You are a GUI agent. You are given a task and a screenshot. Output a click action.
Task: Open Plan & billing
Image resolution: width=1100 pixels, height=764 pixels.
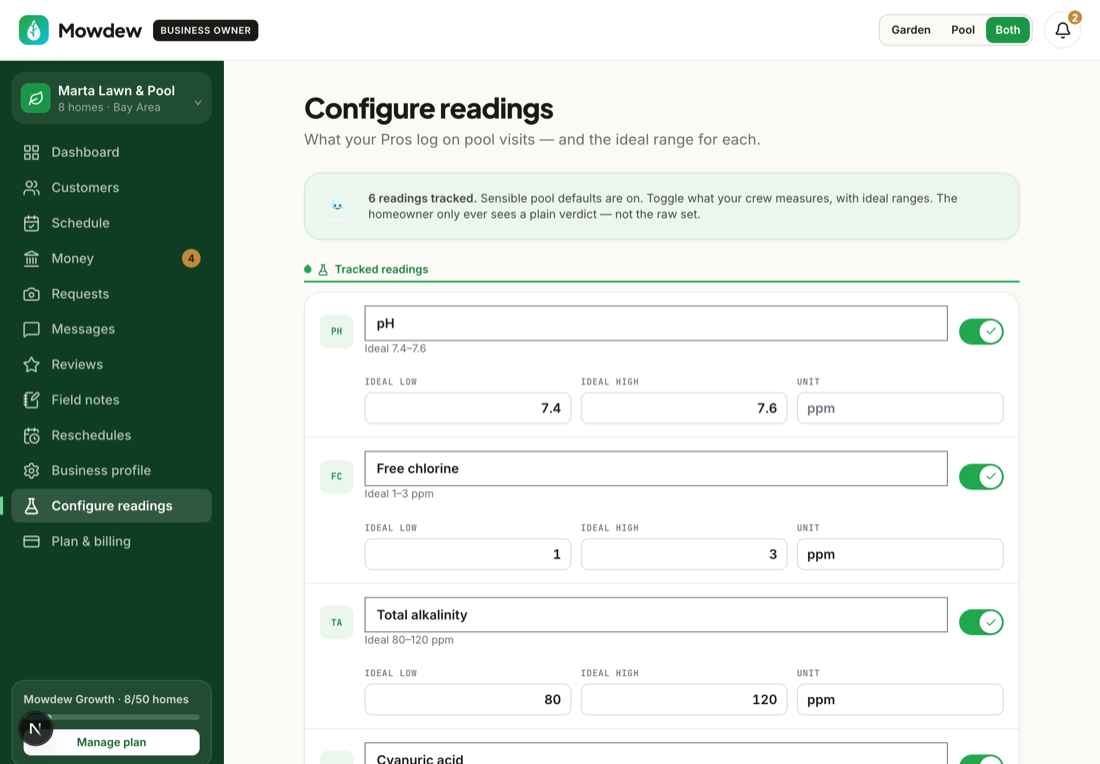click(112, 542)
